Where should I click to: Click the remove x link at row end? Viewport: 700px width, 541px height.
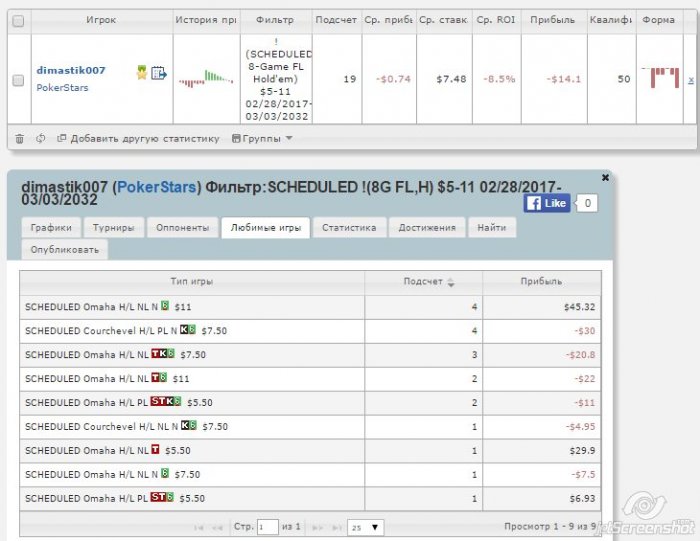pos(691,80)
